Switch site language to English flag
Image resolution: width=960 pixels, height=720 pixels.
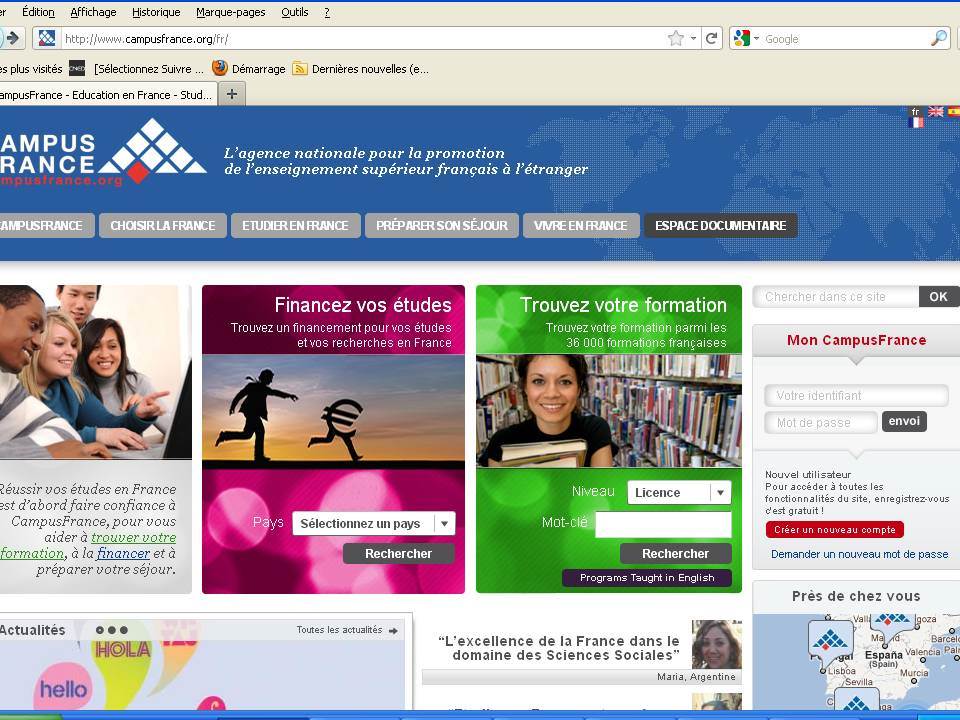point(936,111)
